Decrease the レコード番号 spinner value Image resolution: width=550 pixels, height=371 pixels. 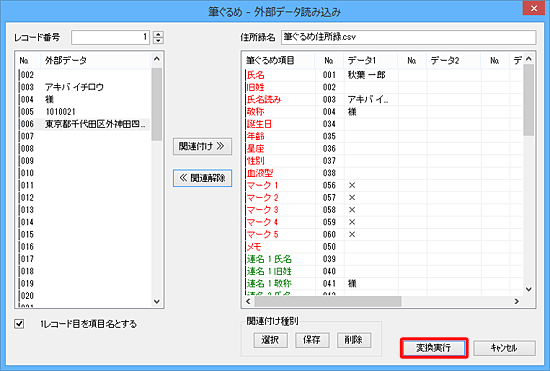tap(159, 41)
